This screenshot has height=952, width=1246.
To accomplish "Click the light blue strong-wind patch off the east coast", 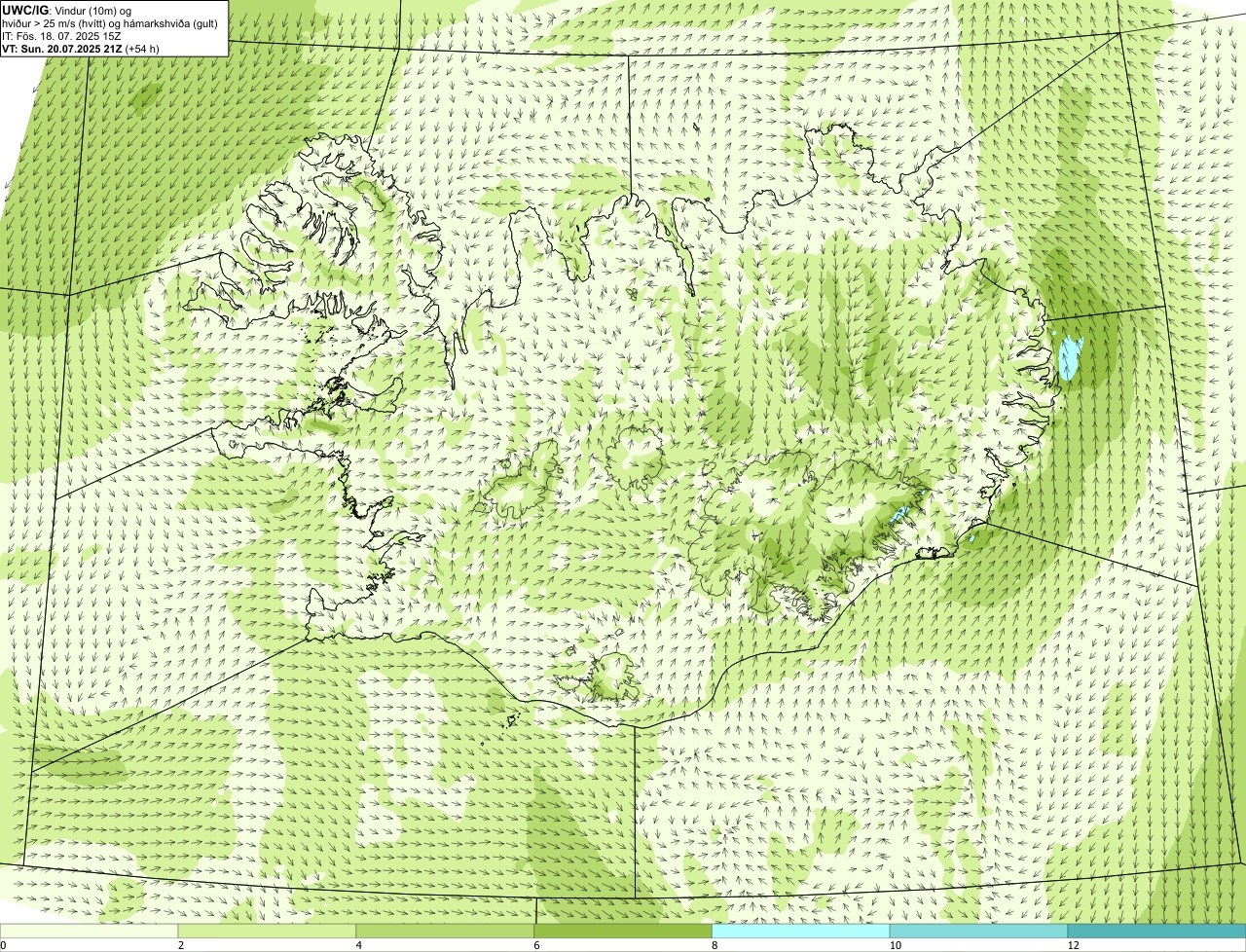I will [x=1071, y=358].
